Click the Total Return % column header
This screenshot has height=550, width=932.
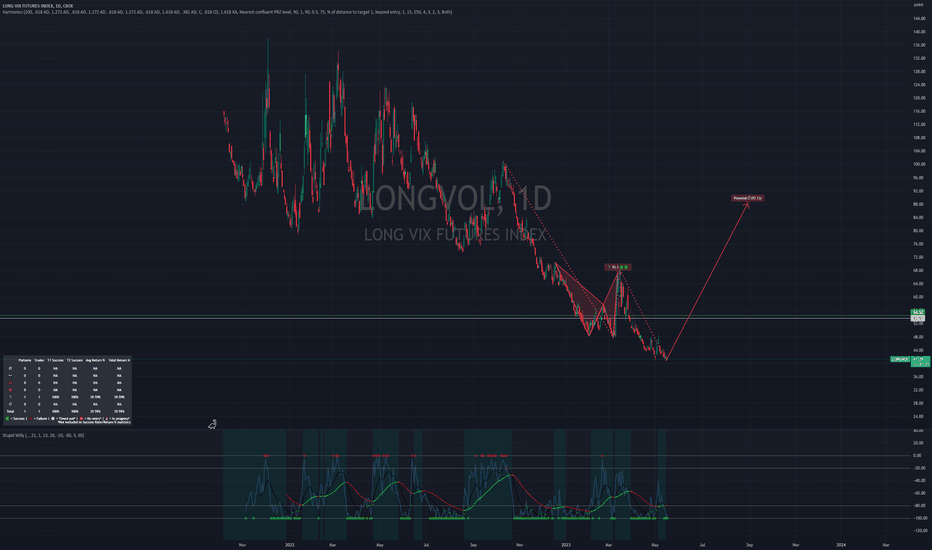click(x=119, y=360)
